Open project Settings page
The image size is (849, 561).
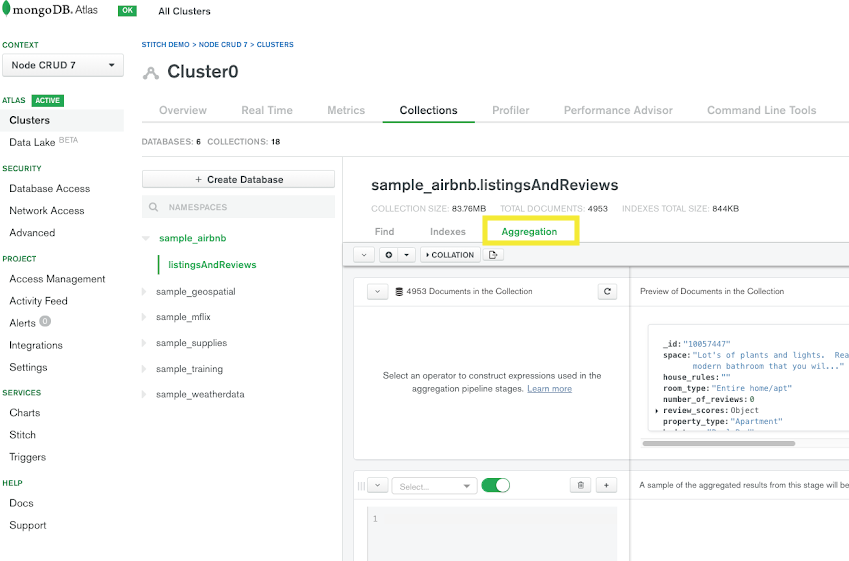click(x=28, y=367)
